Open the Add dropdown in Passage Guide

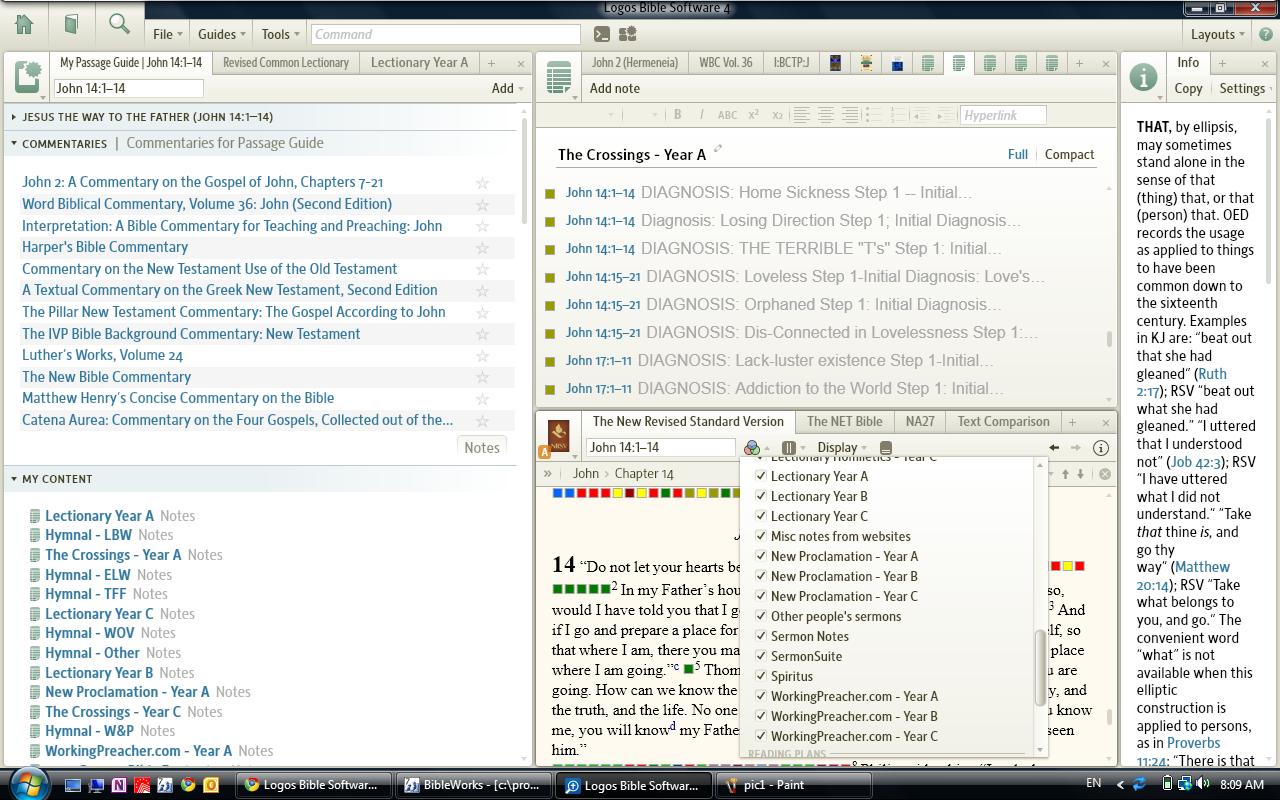click(x=507, y=88)
